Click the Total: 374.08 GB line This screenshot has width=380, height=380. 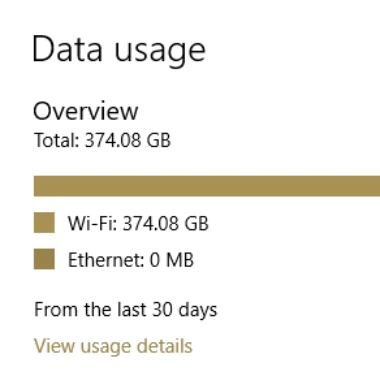click(x=102, y=140)
